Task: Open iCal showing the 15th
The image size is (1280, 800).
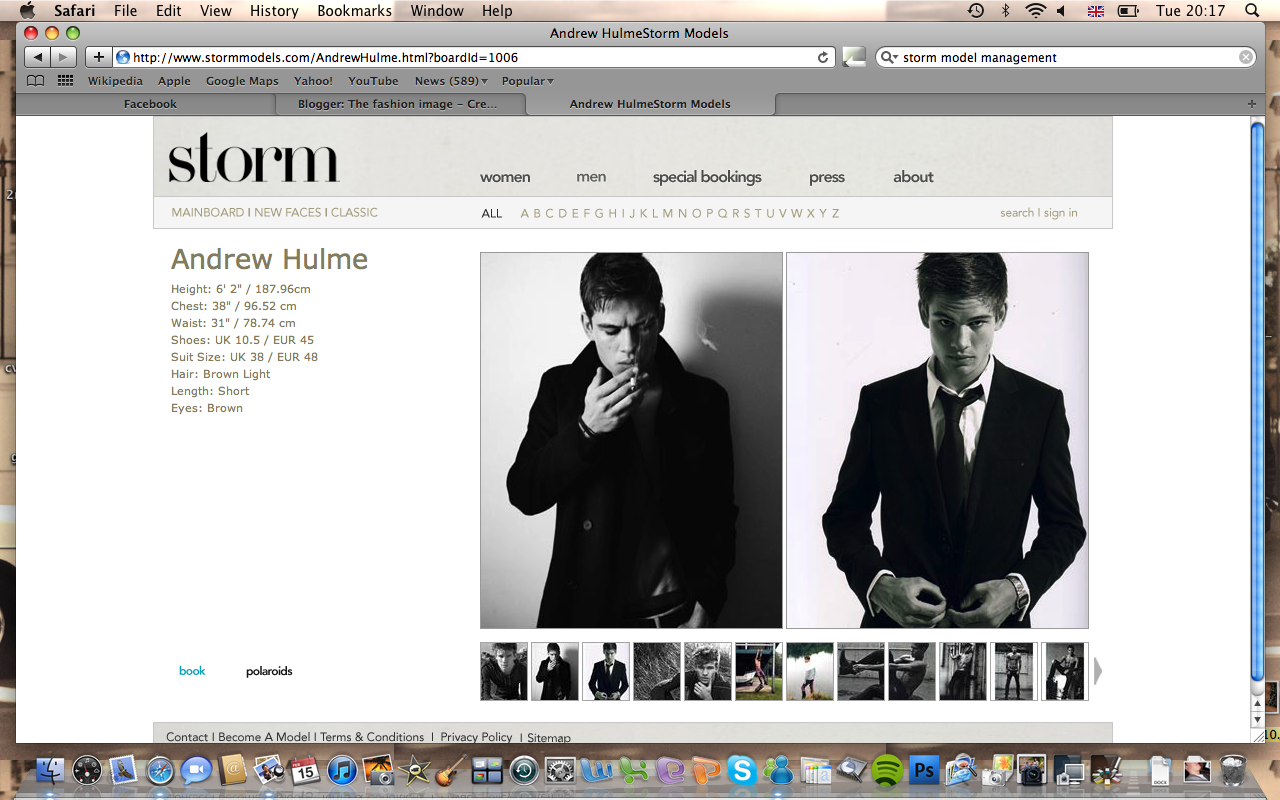Action: pos(307,772)
